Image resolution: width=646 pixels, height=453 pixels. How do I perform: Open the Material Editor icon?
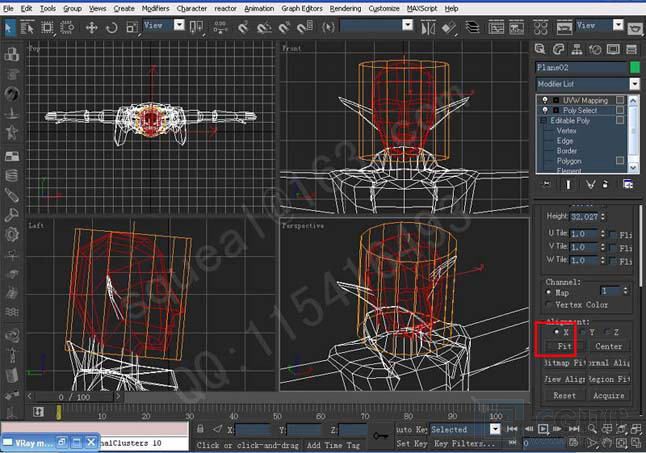pos(541,28)
